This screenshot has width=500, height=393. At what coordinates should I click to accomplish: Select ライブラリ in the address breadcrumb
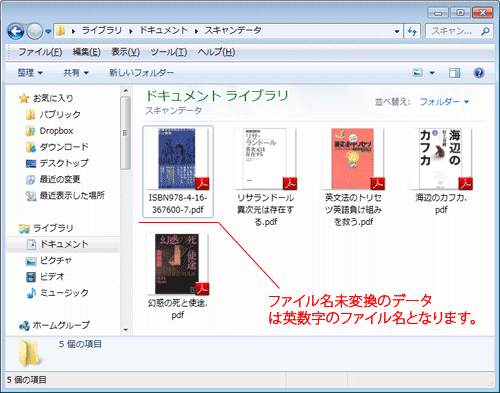102,31
